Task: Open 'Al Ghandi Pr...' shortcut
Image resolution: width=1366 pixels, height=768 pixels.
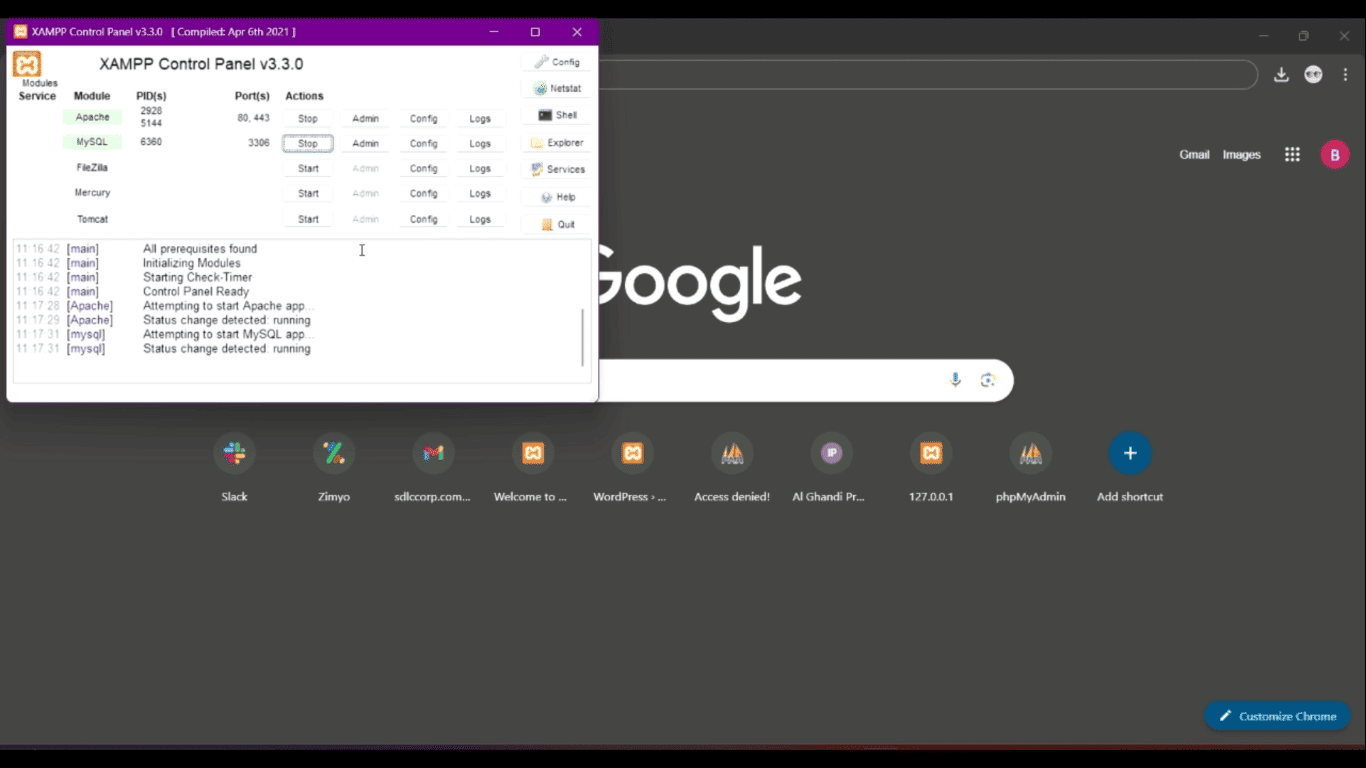Action: (x=831, y=453)
